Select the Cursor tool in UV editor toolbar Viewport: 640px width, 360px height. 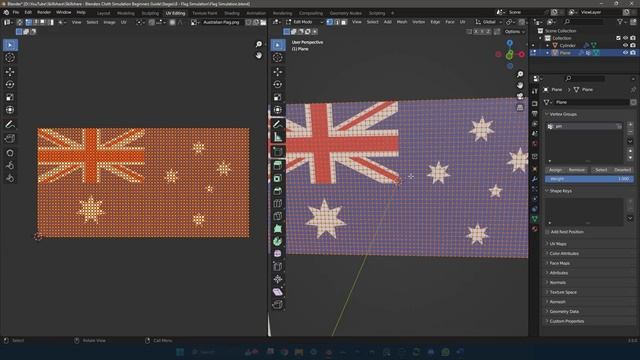tap(10, 58)
